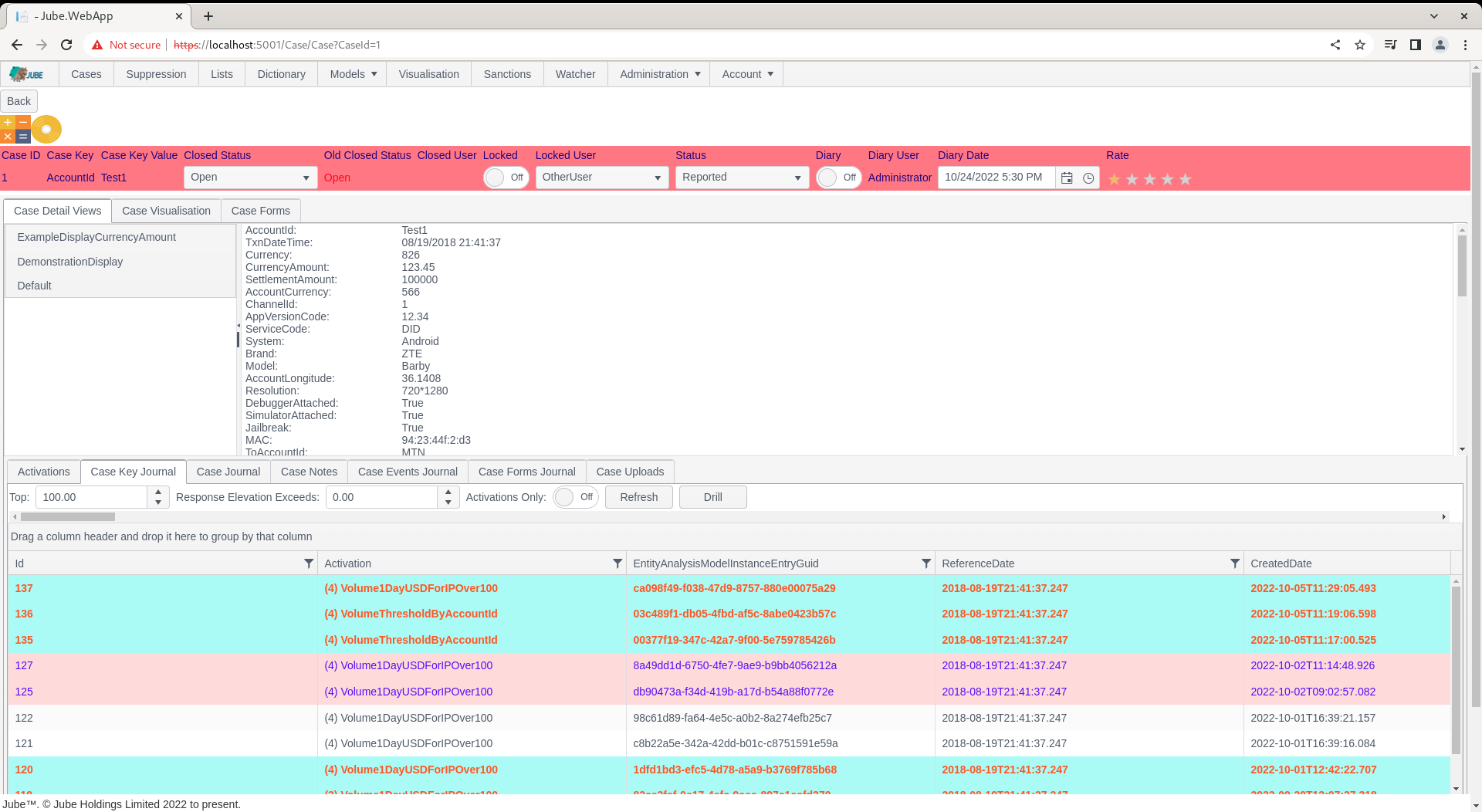Click the Drill button

[713, 497]
